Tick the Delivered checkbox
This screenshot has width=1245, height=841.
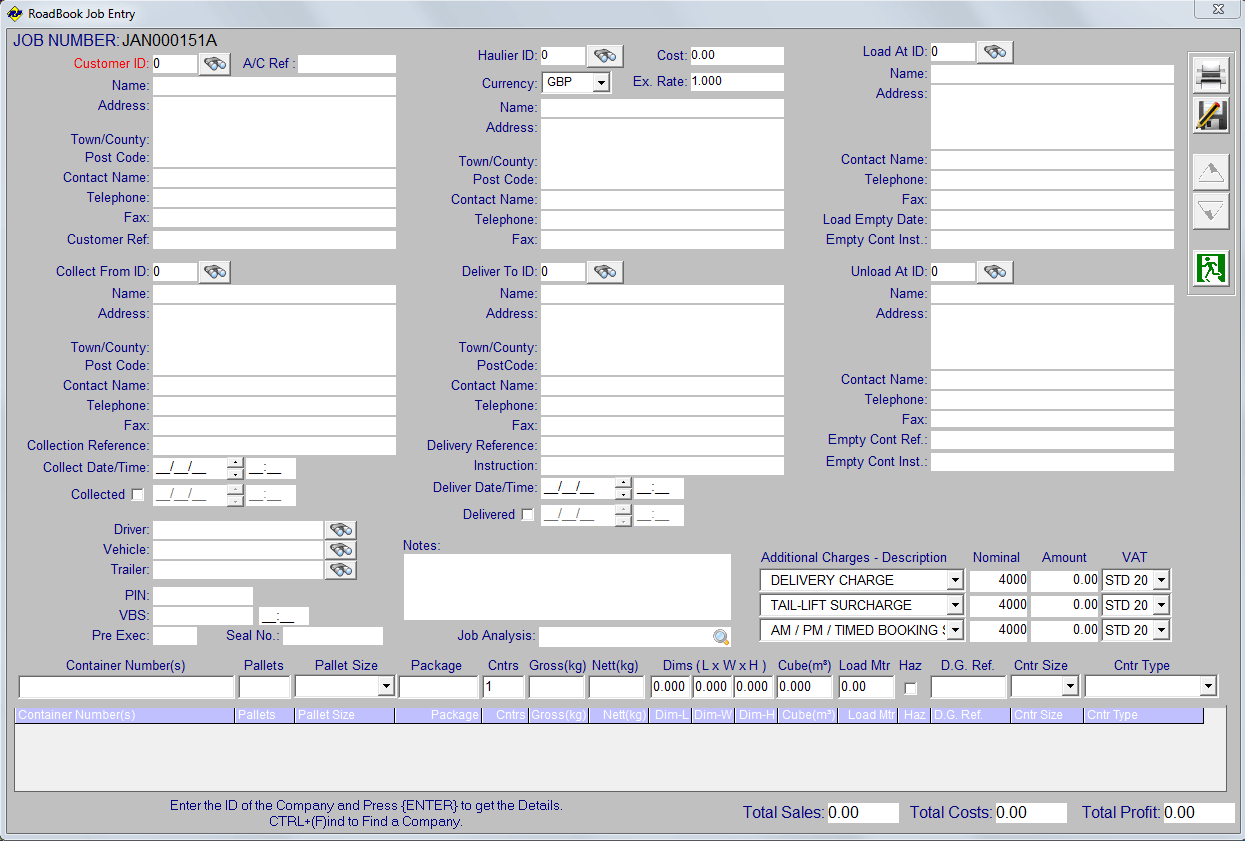528,515
